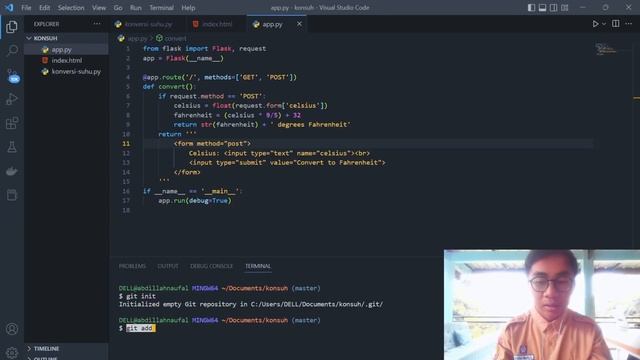Click the VS Code logo in title bar
This screenshot has height=360, width=640.
pos(9,7)
